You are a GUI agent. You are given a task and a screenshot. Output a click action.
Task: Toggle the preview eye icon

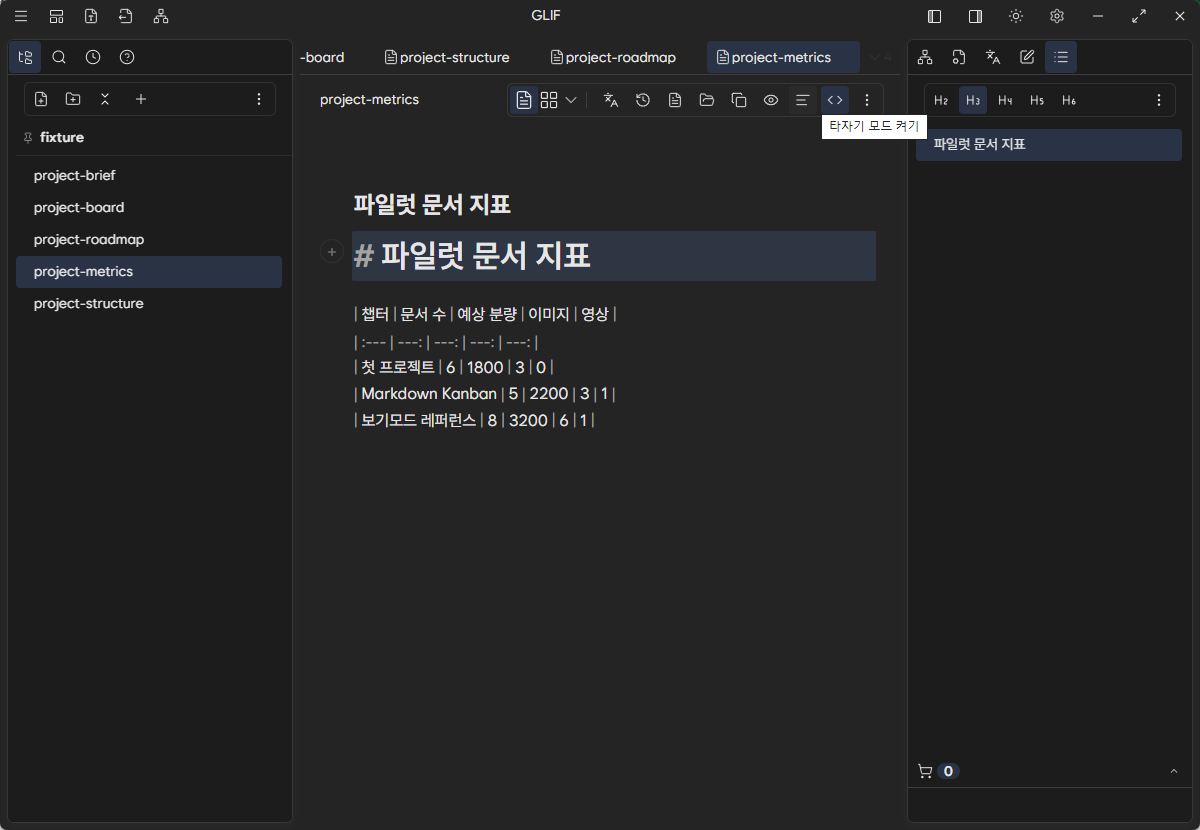pyautogui.click(x=771, y=99)
